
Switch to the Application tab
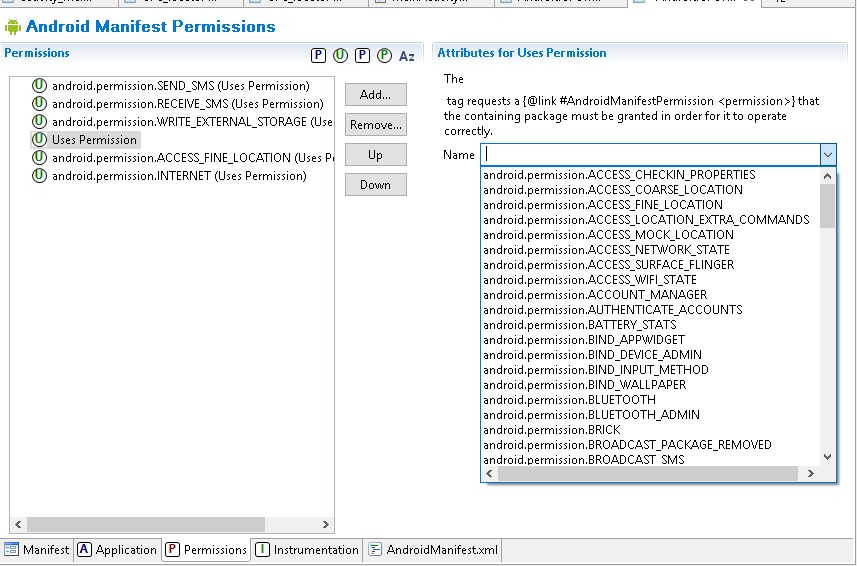(117, 549)
